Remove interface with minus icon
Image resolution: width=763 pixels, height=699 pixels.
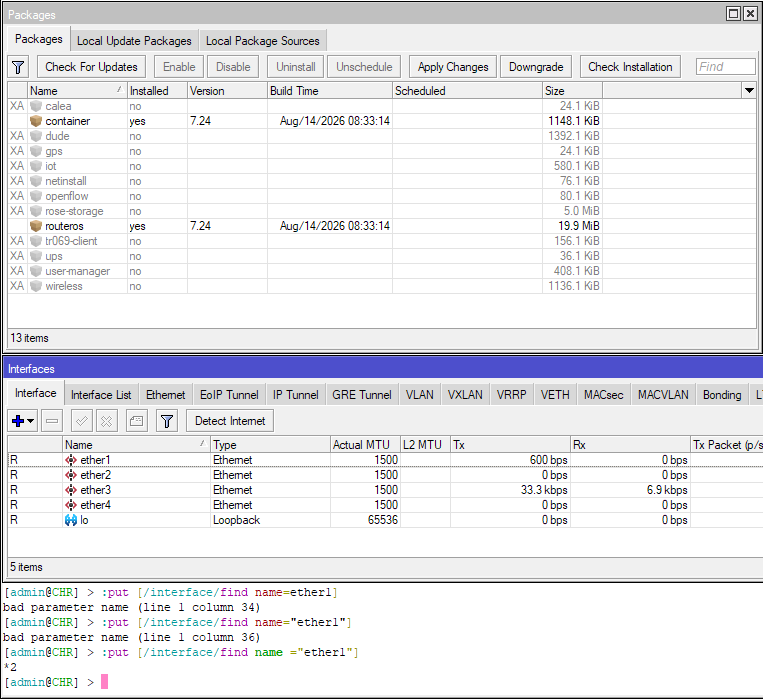[52, 421]
